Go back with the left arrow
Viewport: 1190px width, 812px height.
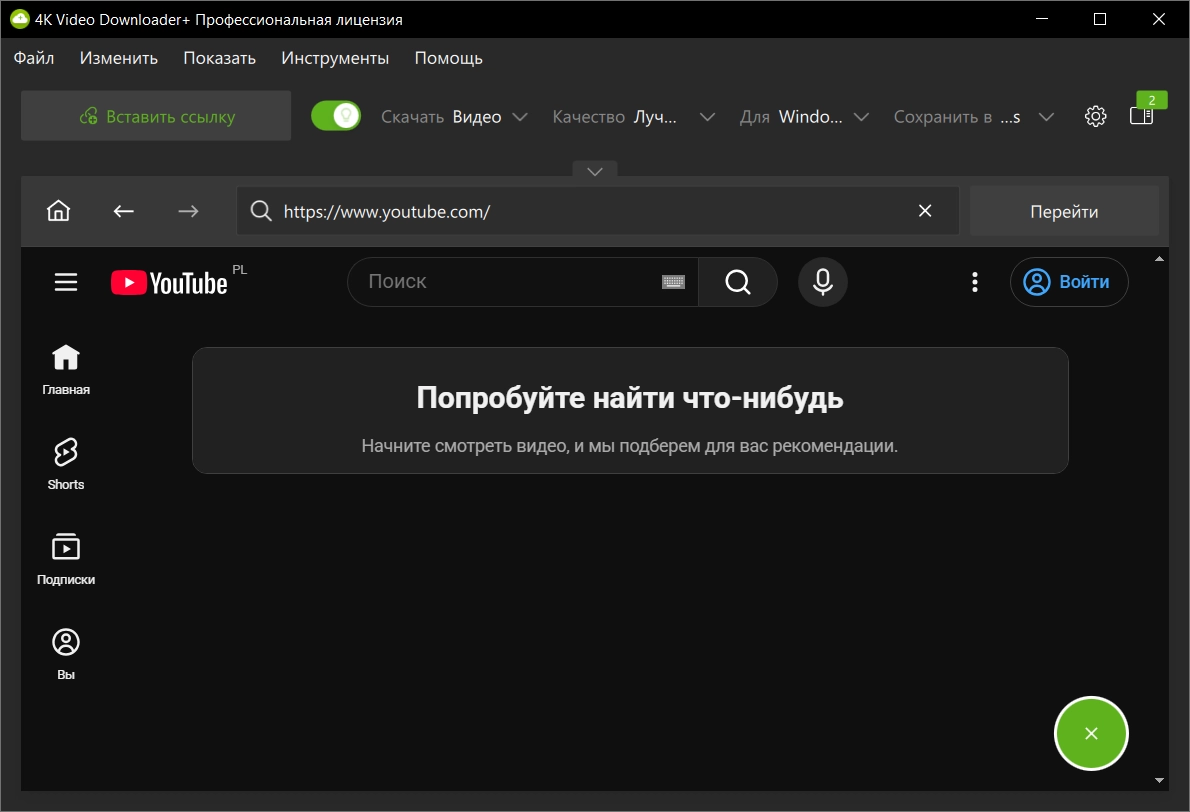pyautogui.click(x=124, y=211)
